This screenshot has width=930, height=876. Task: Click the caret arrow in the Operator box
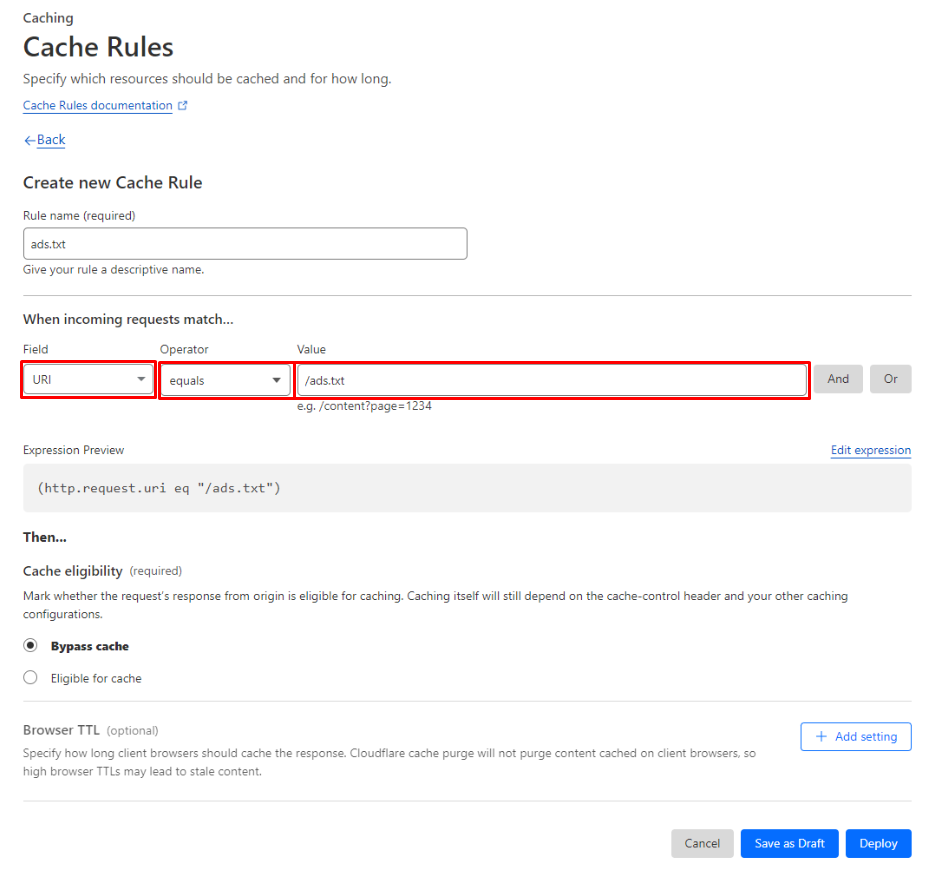[x=276, y=381]
